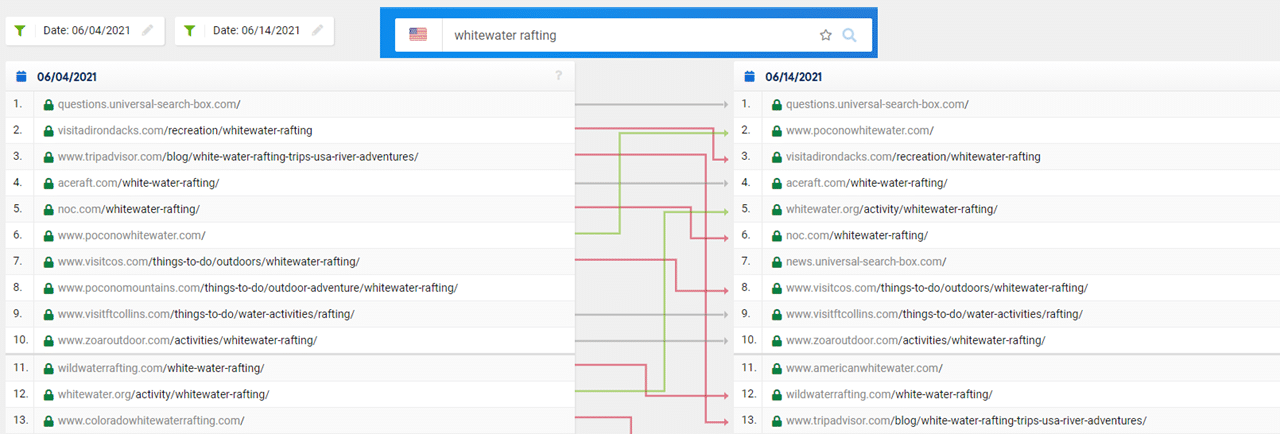Image resolution: width=1280 pixels, height=434 pixels.
Task: Click the magnifier search icon in keyword box
Action: click(849, 35)
